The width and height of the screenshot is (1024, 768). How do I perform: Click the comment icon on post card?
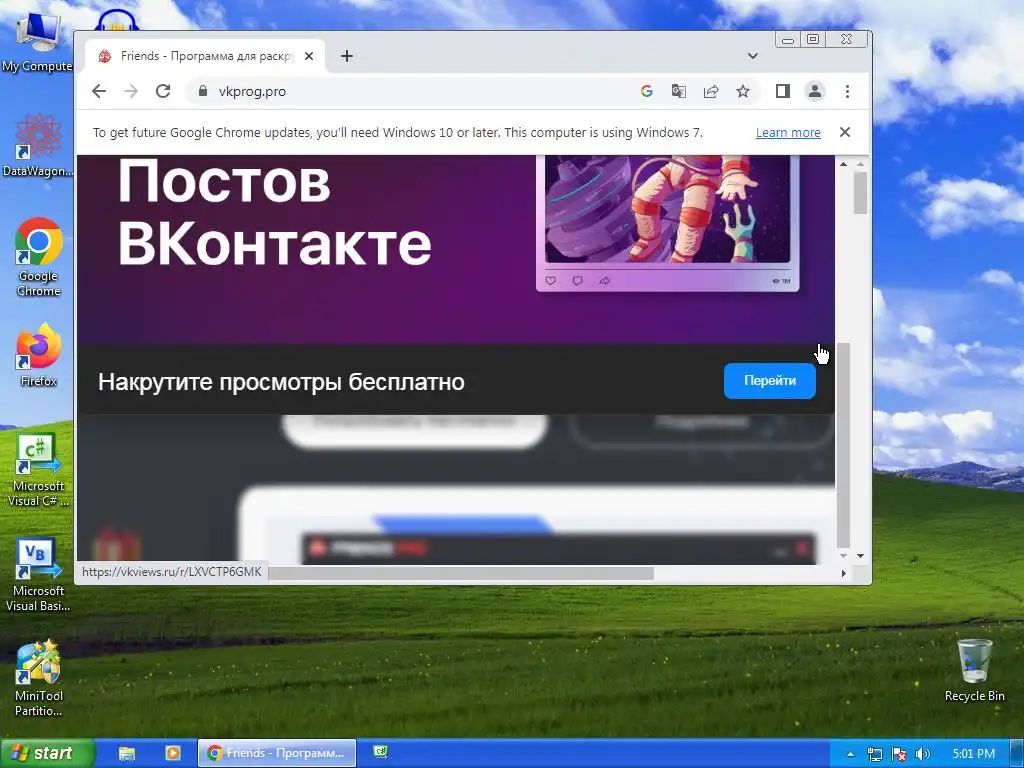point(577,281)
